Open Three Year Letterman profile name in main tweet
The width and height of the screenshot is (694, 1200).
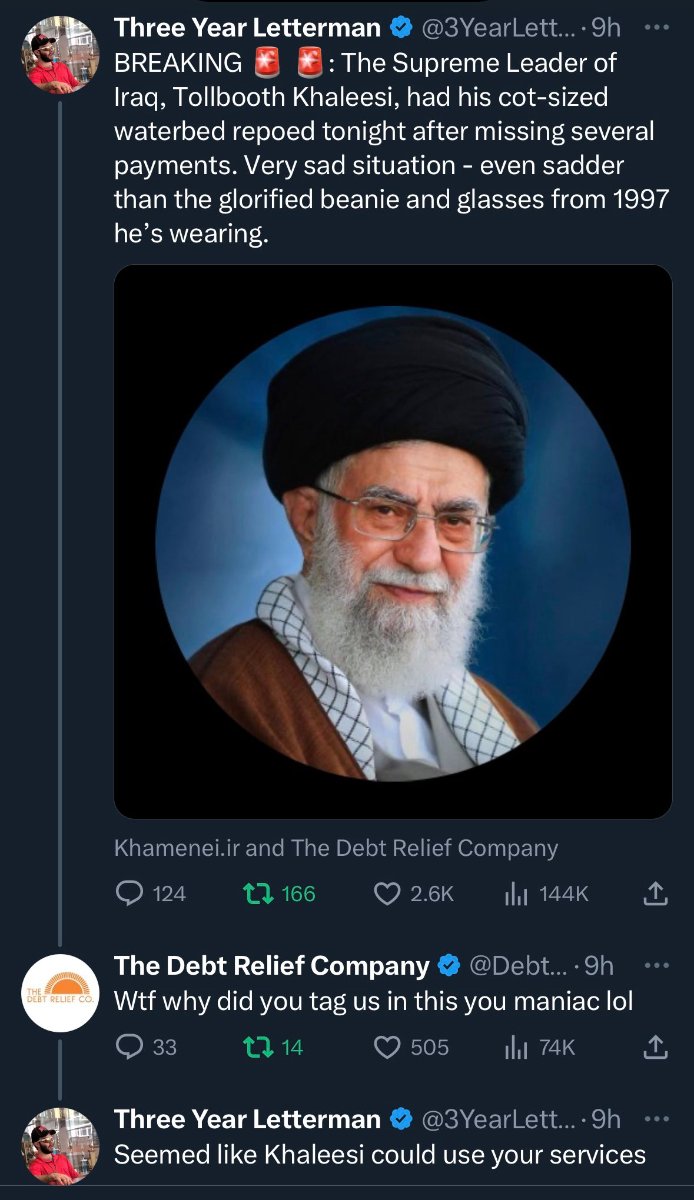coord(247,27)
